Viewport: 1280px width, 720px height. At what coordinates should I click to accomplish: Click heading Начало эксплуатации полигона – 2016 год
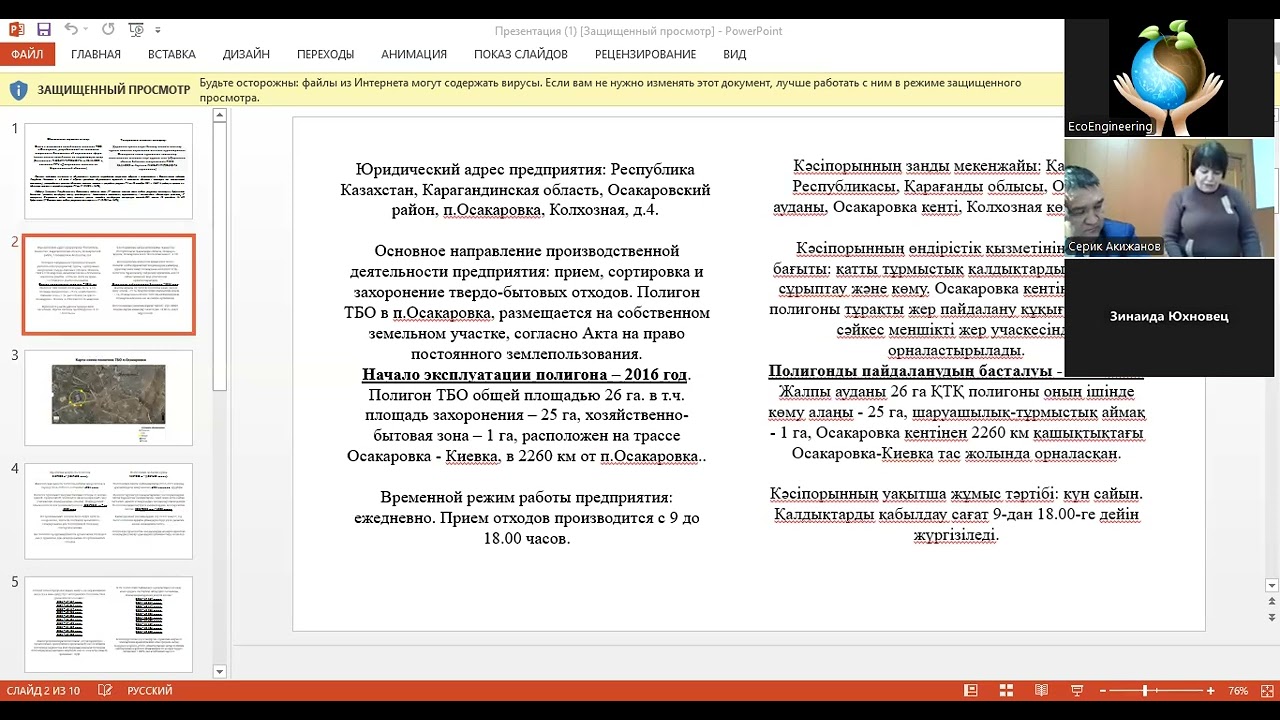click(525, 375)
